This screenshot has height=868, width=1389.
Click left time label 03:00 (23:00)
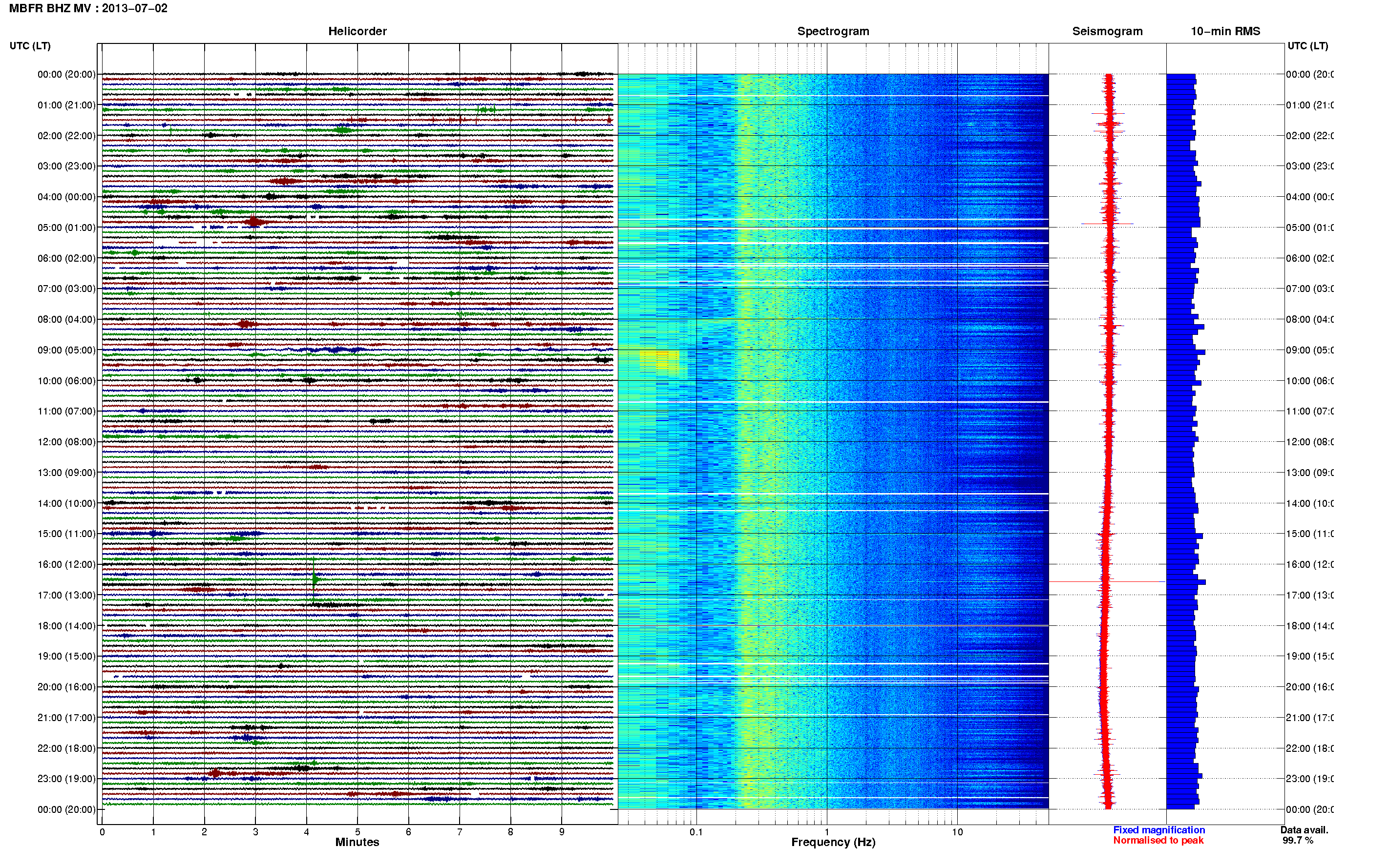pos(66,166)
